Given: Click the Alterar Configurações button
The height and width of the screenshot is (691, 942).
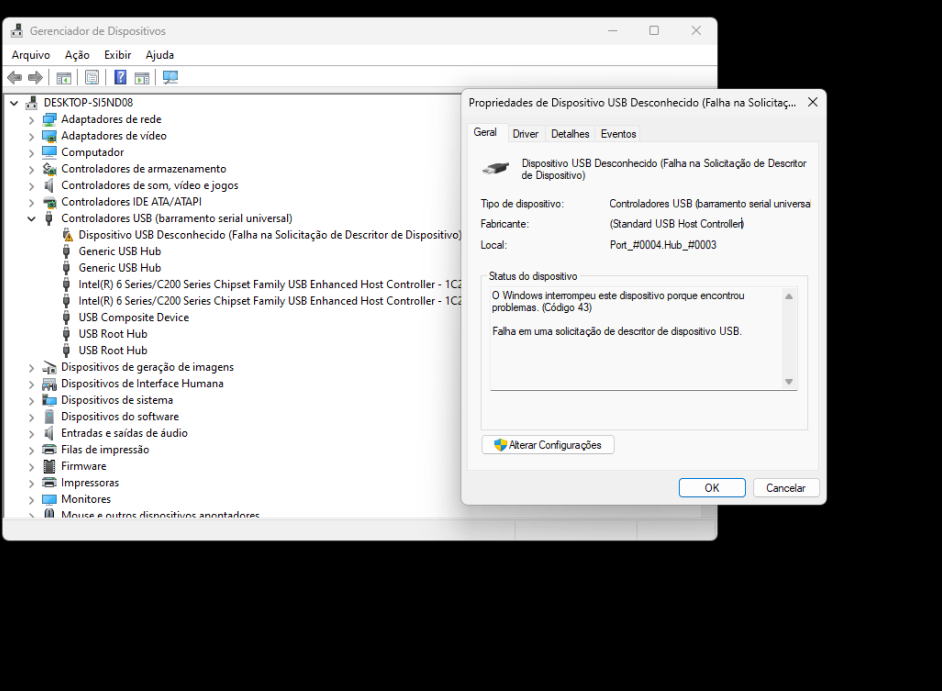Looking at the screenshot, I should coord(548,445).
